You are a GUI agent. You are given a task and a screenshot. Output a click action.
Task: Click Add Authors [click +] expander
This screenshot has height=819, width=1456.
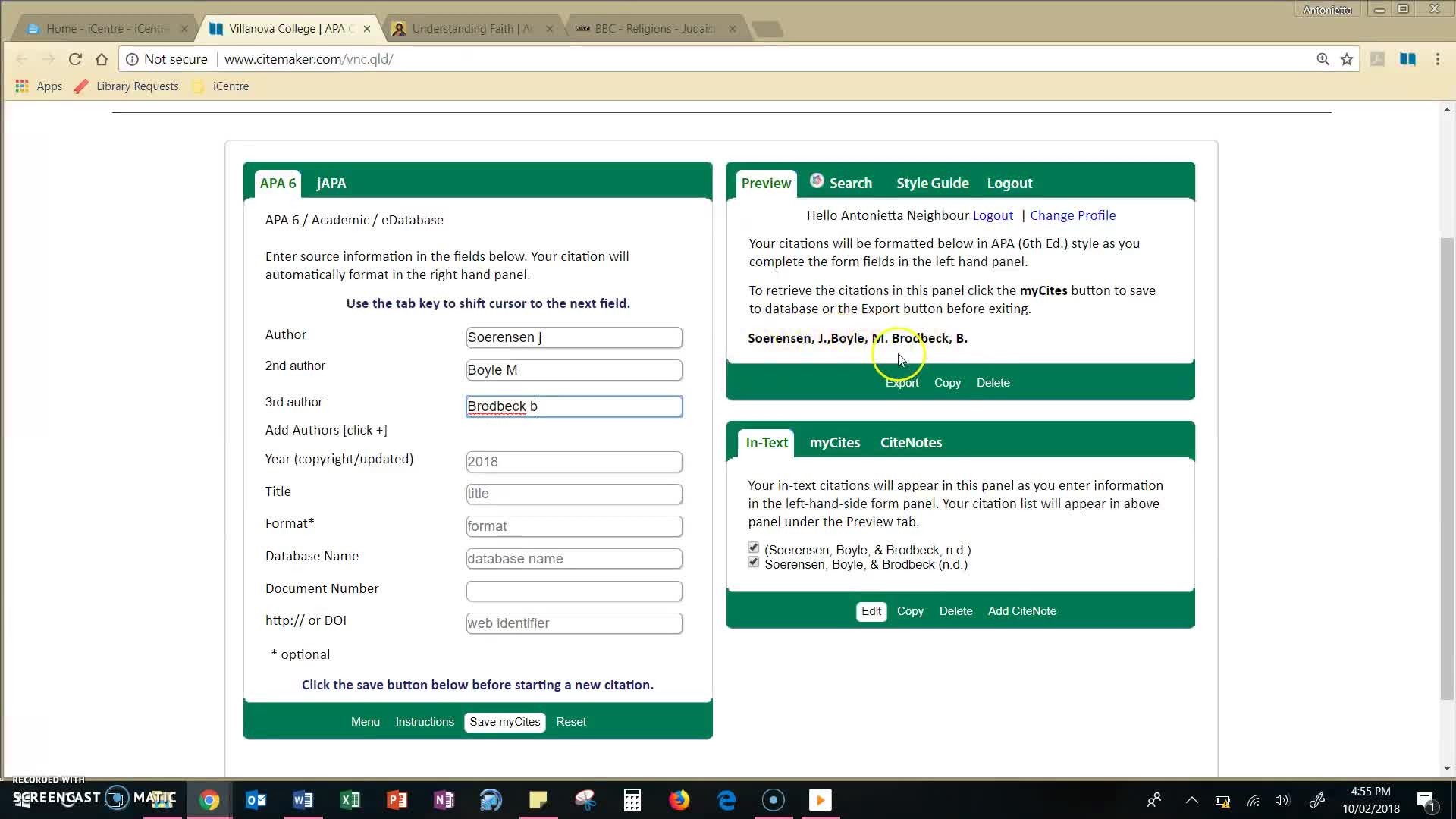pyautogui.click(x=326, y=430)
